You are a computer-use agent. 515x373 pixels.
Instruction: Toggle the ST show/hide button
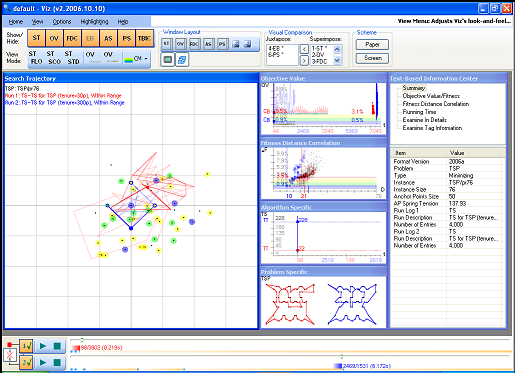(x=36, y=38)
